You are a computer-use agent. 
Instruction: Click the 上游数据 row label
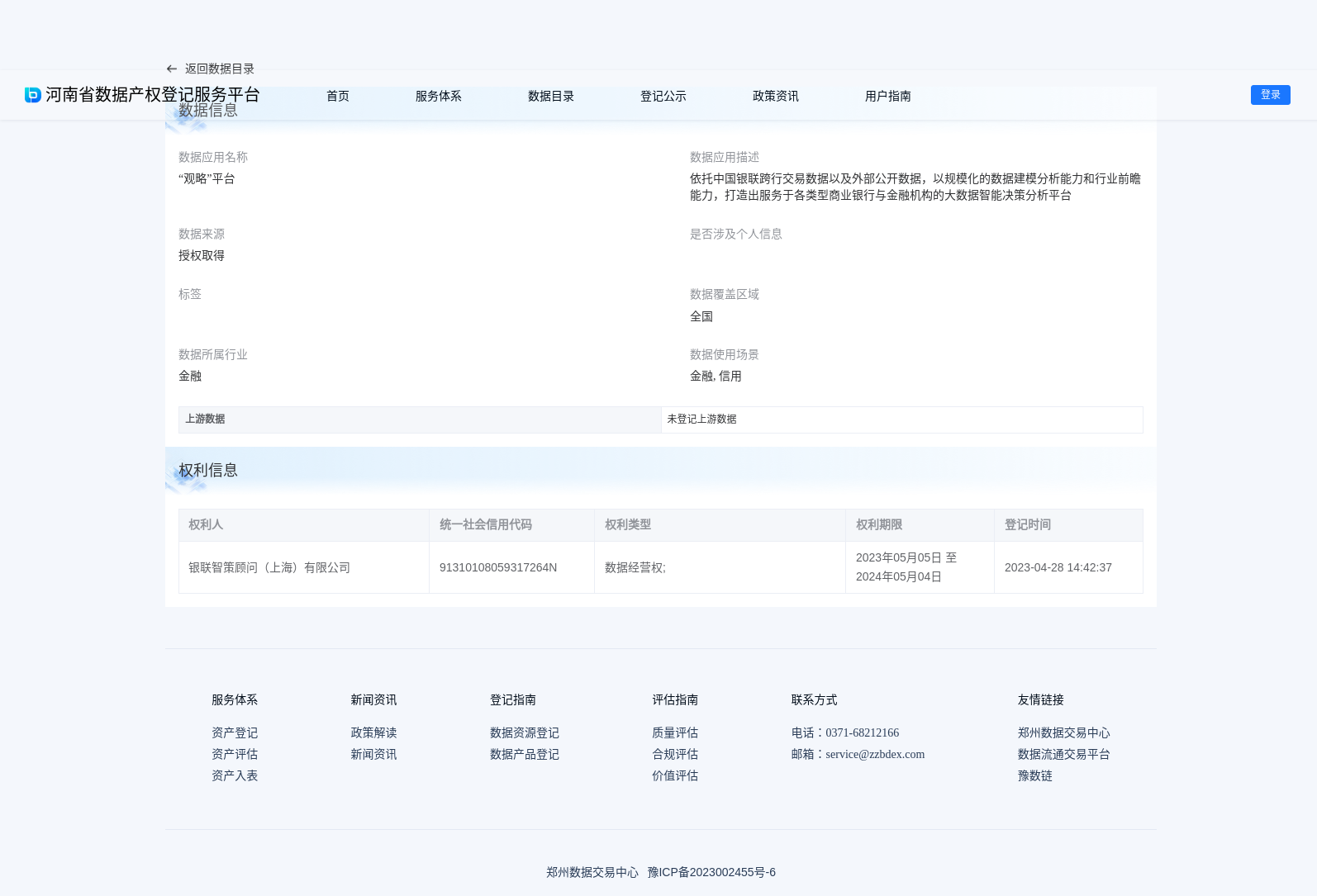[x=205, y=419]
